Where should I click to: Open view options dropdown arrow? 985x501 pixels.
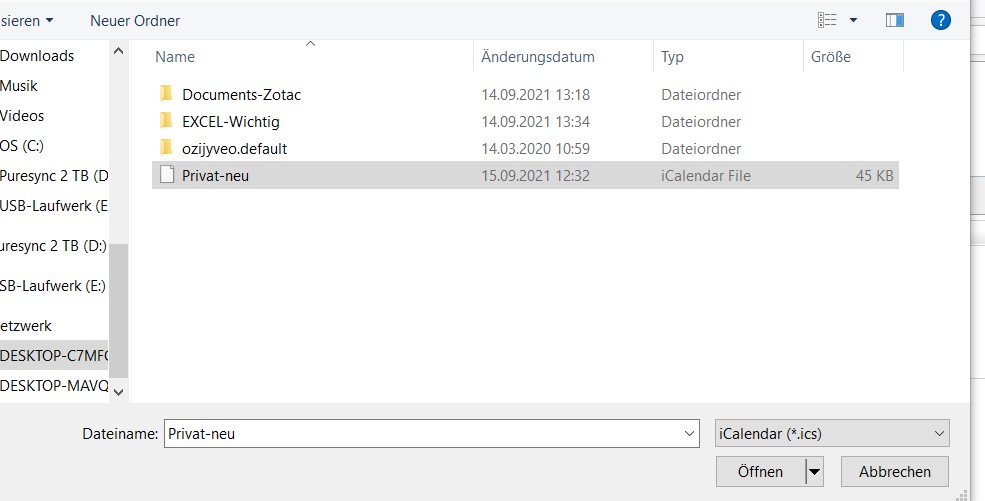(853, 20)
